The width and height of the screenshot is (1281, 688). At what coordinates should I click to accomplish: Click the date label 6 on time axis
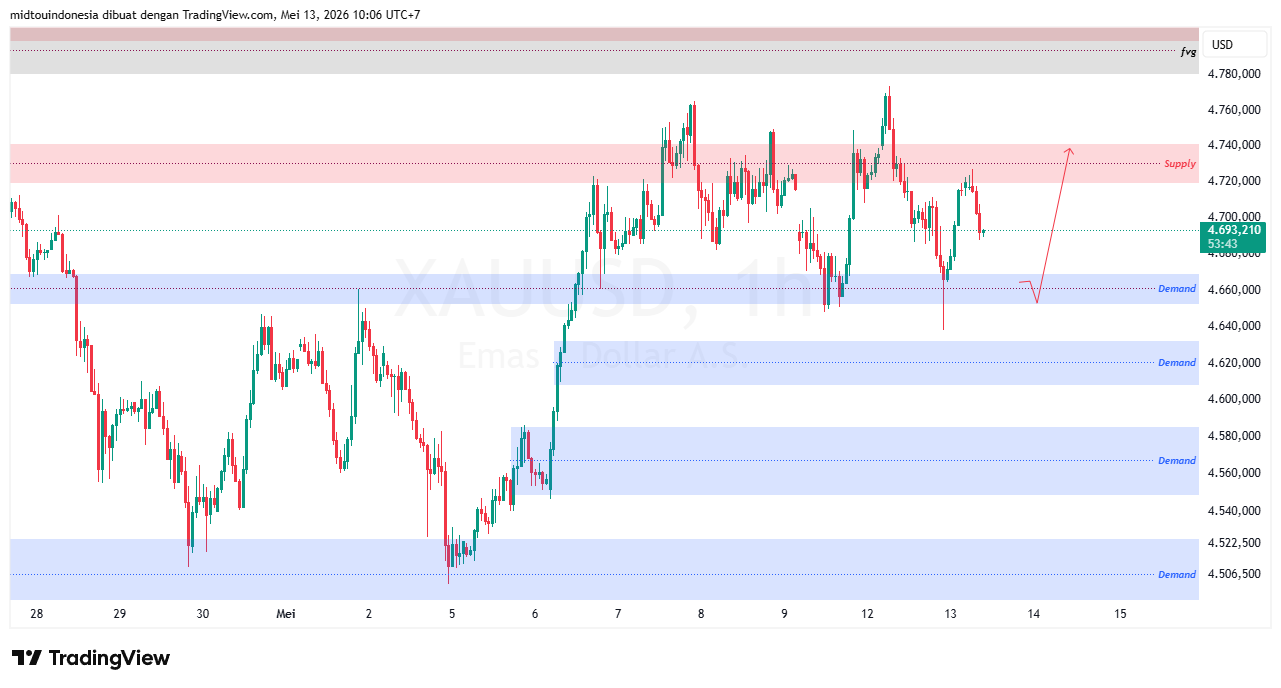point(535,614)
